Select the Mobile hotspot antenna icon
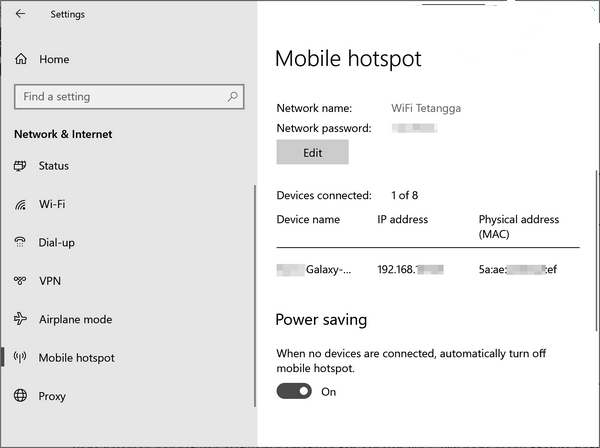This screenshot has width=600, height=448. (x=20, y=357)
